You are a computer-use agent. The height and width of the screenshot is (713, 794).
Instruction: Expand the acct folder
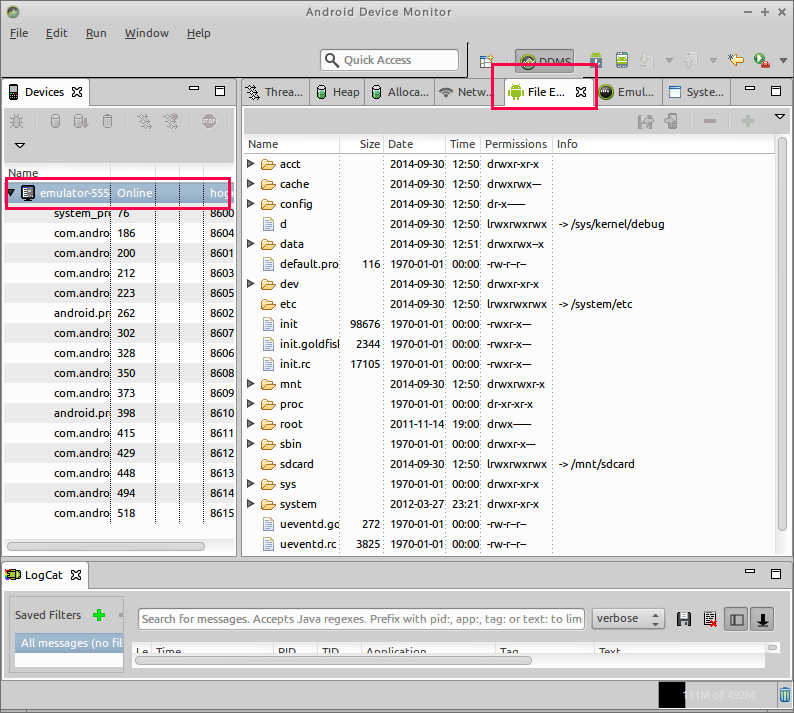pos(250,164)
